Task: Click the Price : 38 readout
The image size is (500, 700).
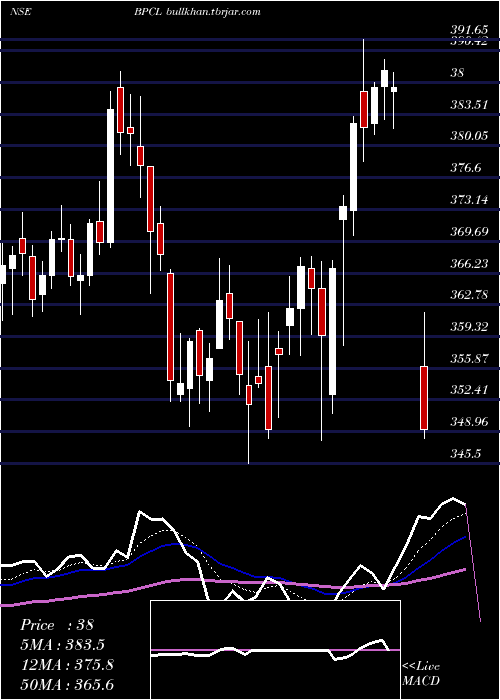Action: [x=57, y=625]
